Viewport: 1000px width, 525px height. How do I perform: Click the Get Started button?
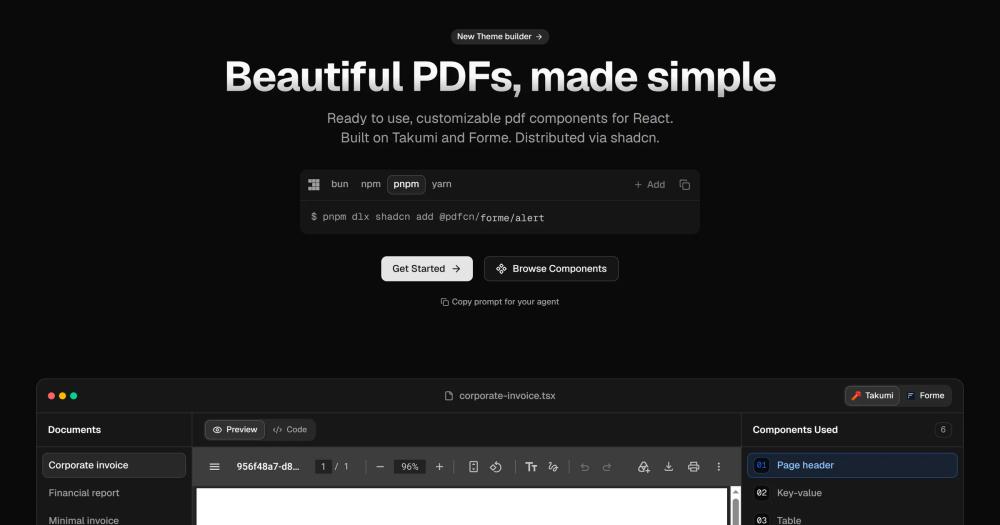pyautogui.click(x=427, y=269)
